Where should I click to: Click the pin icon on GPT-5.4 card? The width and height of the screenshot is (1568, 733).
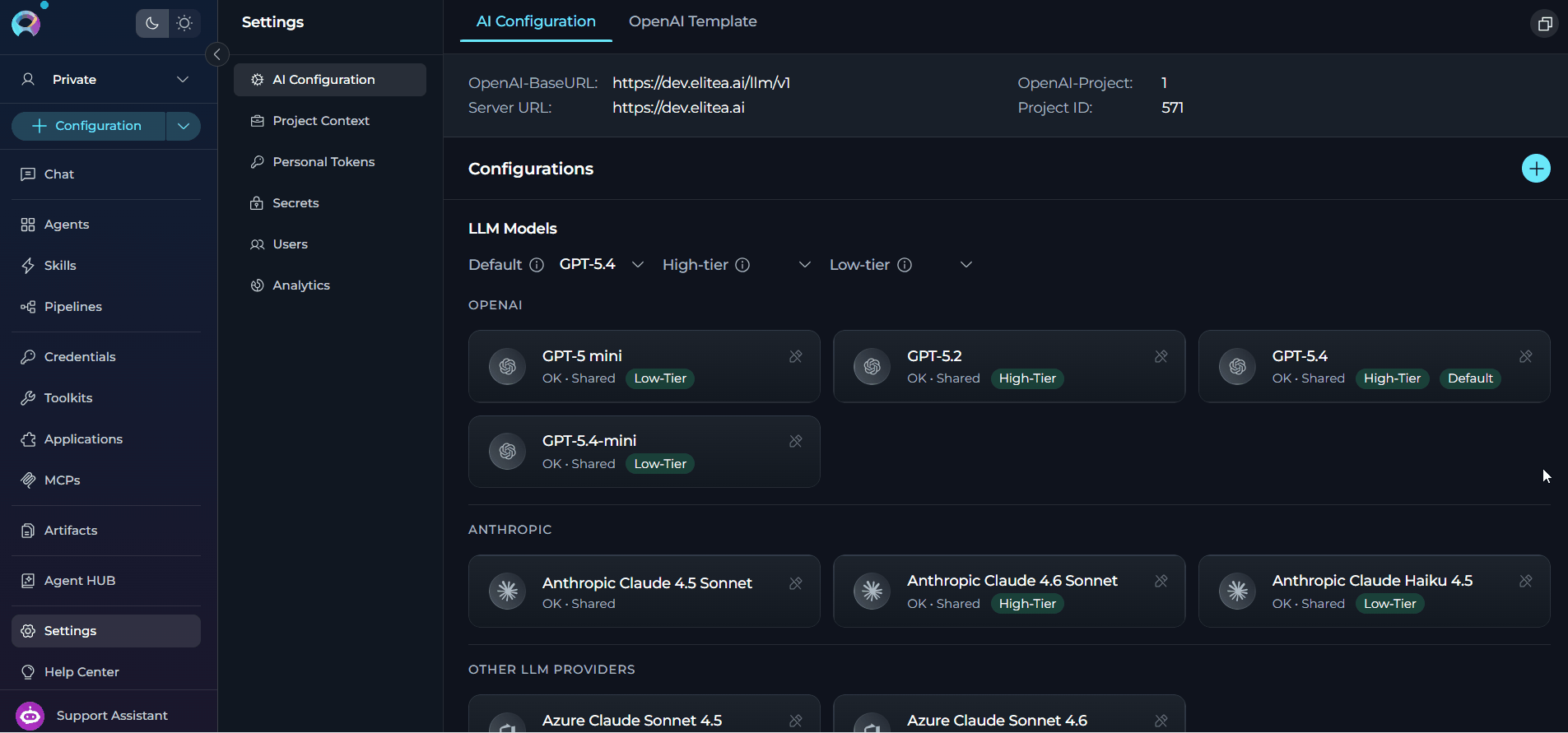[1526, 356]
